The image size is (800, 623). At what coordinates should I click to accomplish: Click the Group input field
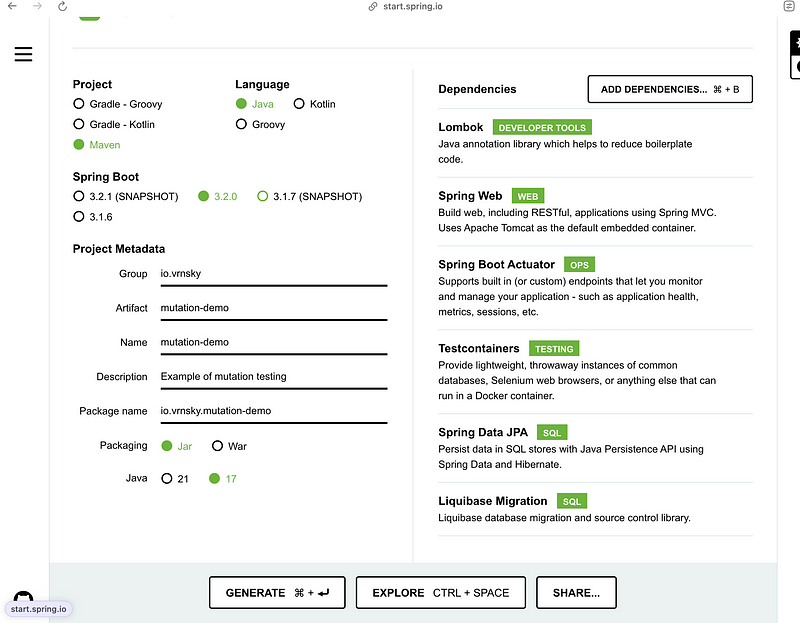tap(273, 274)
